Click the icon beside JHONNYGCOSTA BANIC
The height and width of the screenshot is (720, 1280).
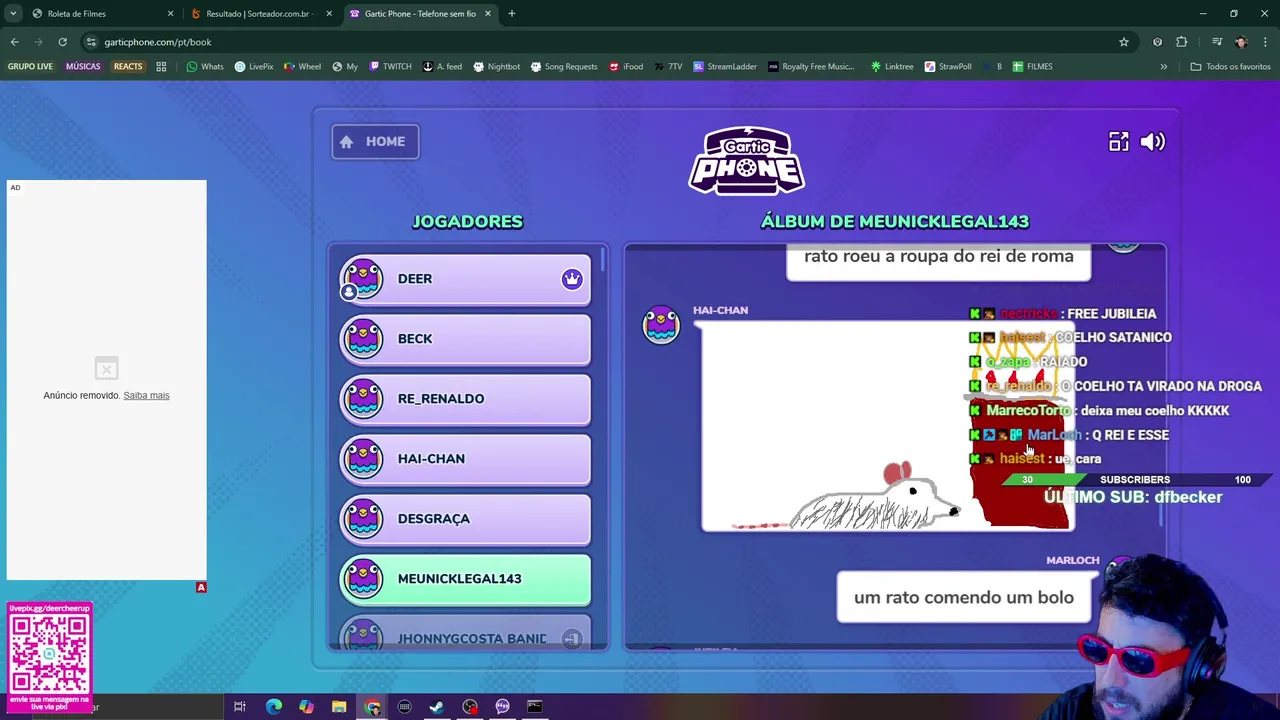coord(572,638)
